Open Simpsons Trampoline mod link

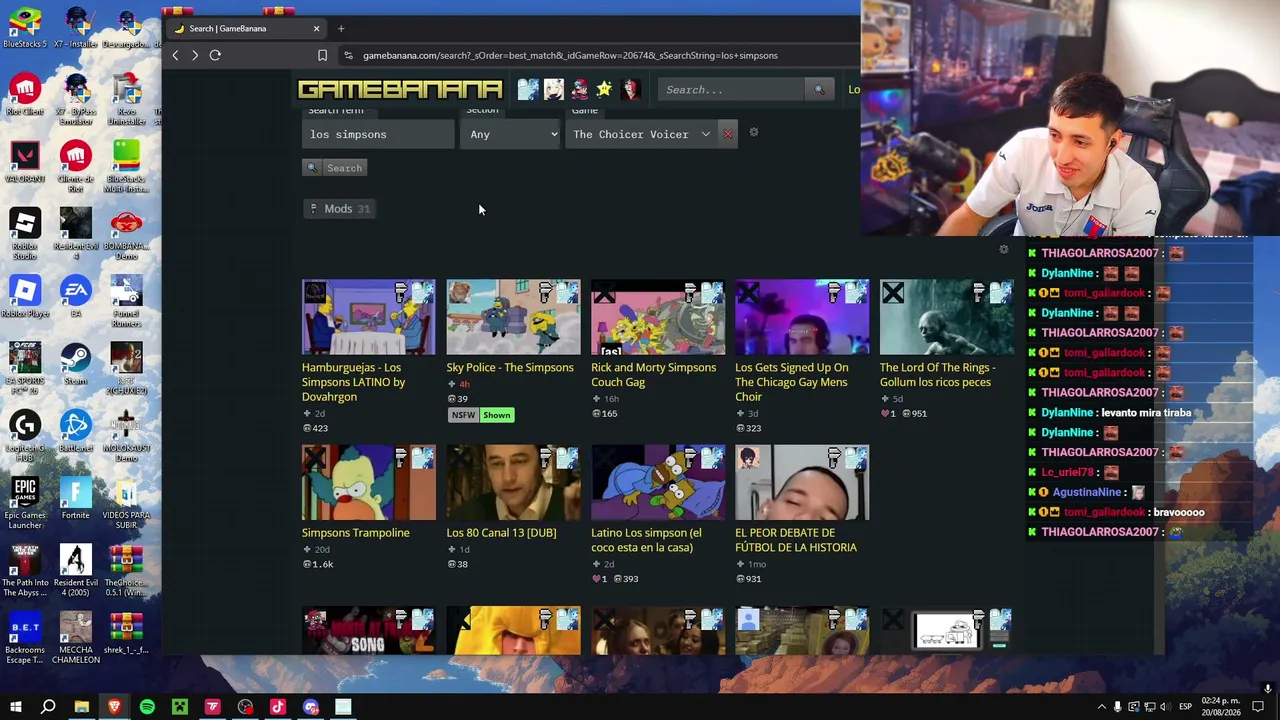click(356, 533)
